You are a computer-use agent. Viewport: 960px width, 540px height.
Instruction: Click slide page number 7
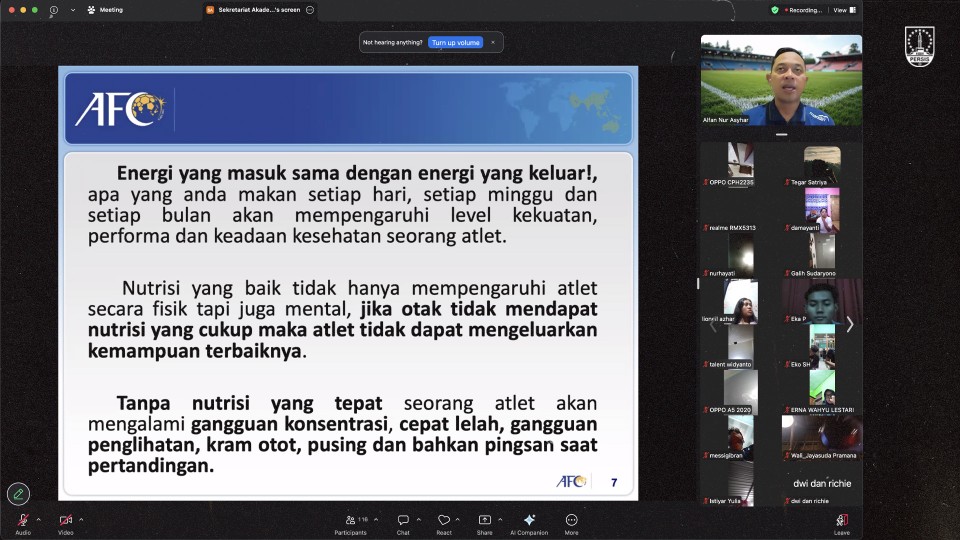click(x=614, y=482)
